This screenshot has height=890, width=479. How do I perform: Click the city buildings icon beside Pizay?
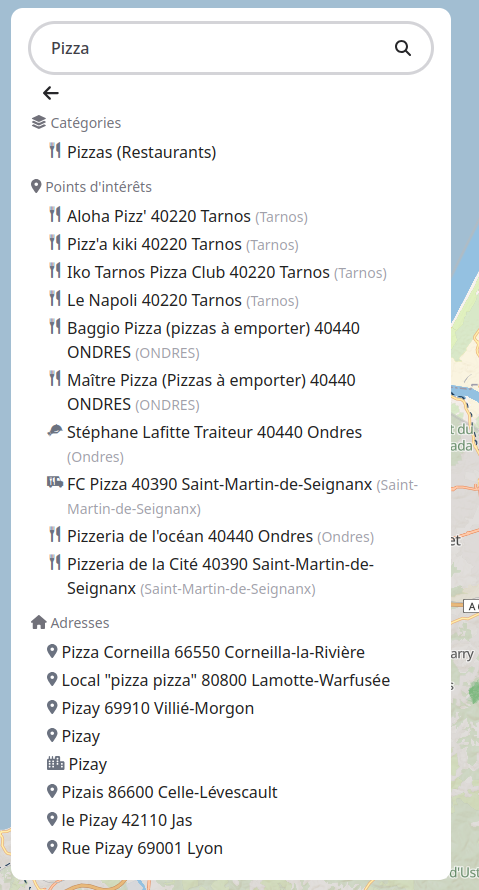[55, 763]
